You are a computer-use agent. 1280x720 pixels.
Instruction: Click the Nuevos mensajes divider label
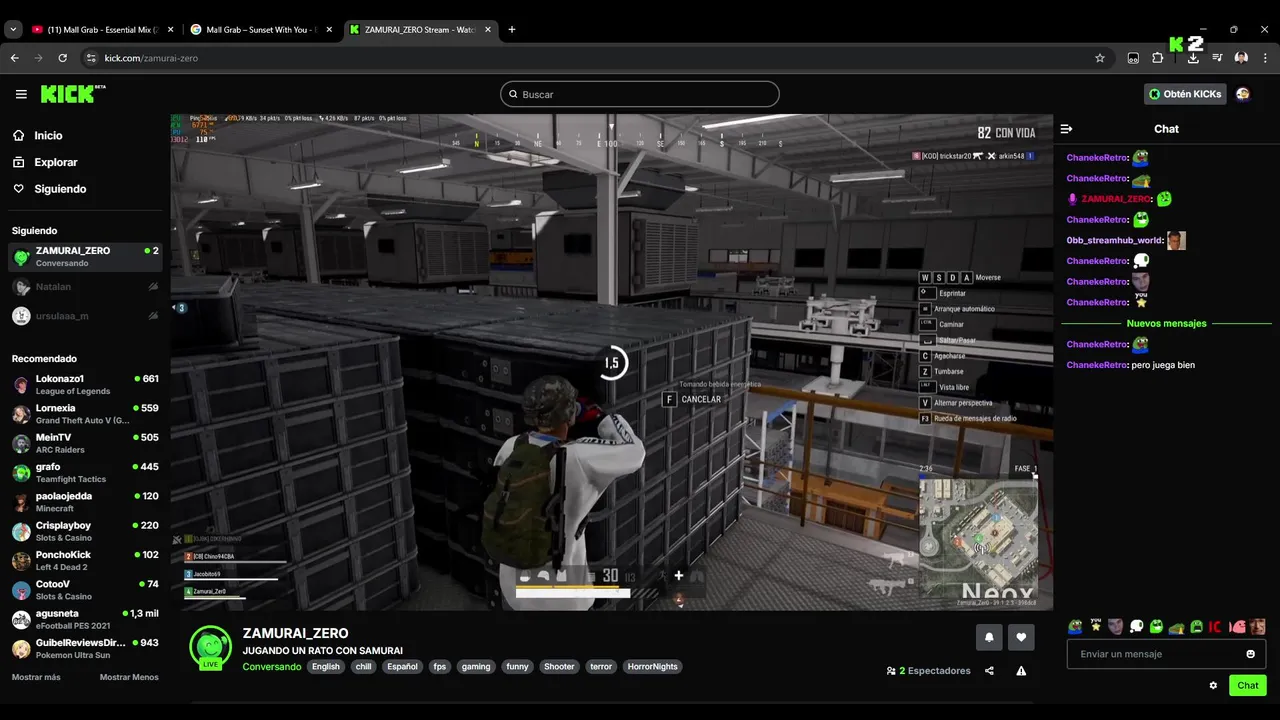[1166, 324]
